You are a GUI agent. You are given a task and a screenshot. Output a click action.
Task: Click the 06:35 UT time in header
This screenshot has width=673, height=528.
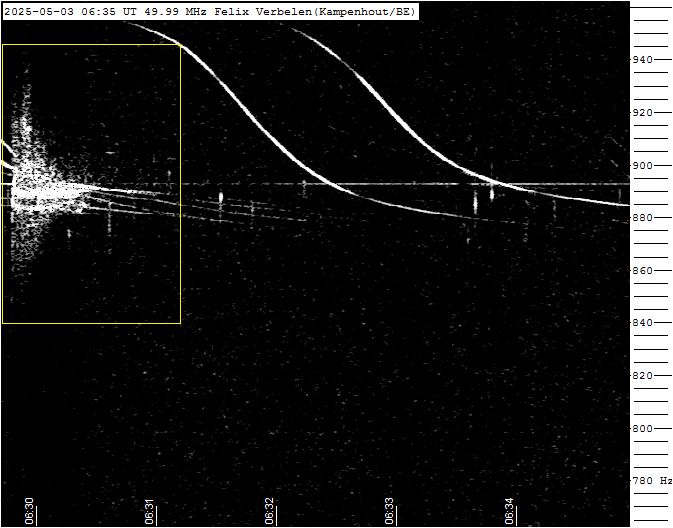[109, 12]
